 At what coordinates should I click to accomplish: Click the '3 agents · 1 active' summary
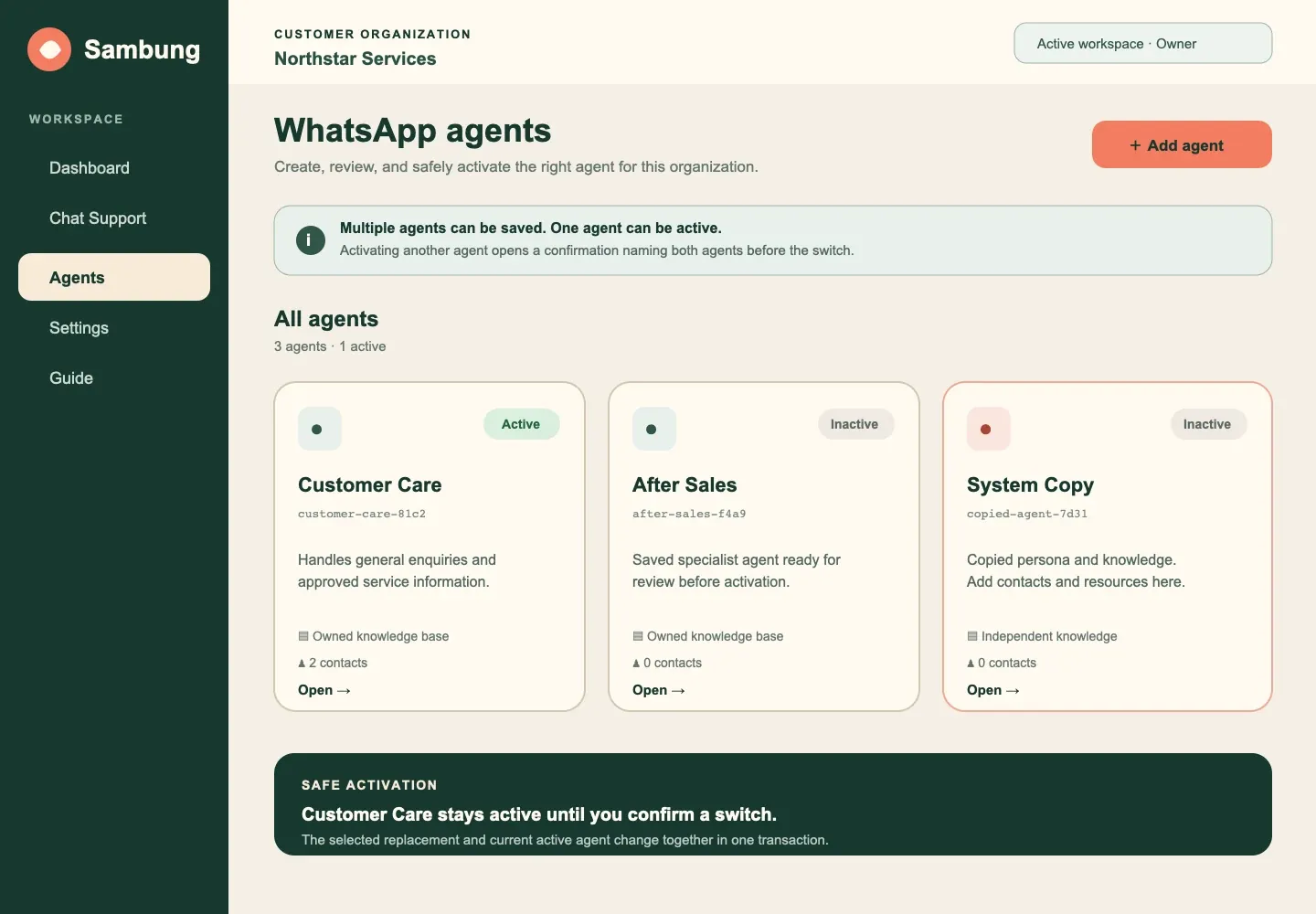[330, 346]
